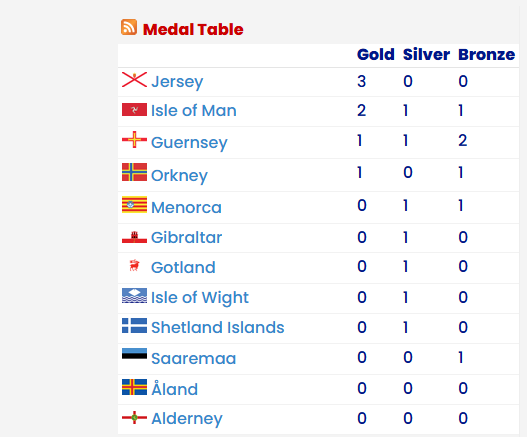Click the Gibraltar flag icon
The image size is (527, 437).
tap(134, 237)
